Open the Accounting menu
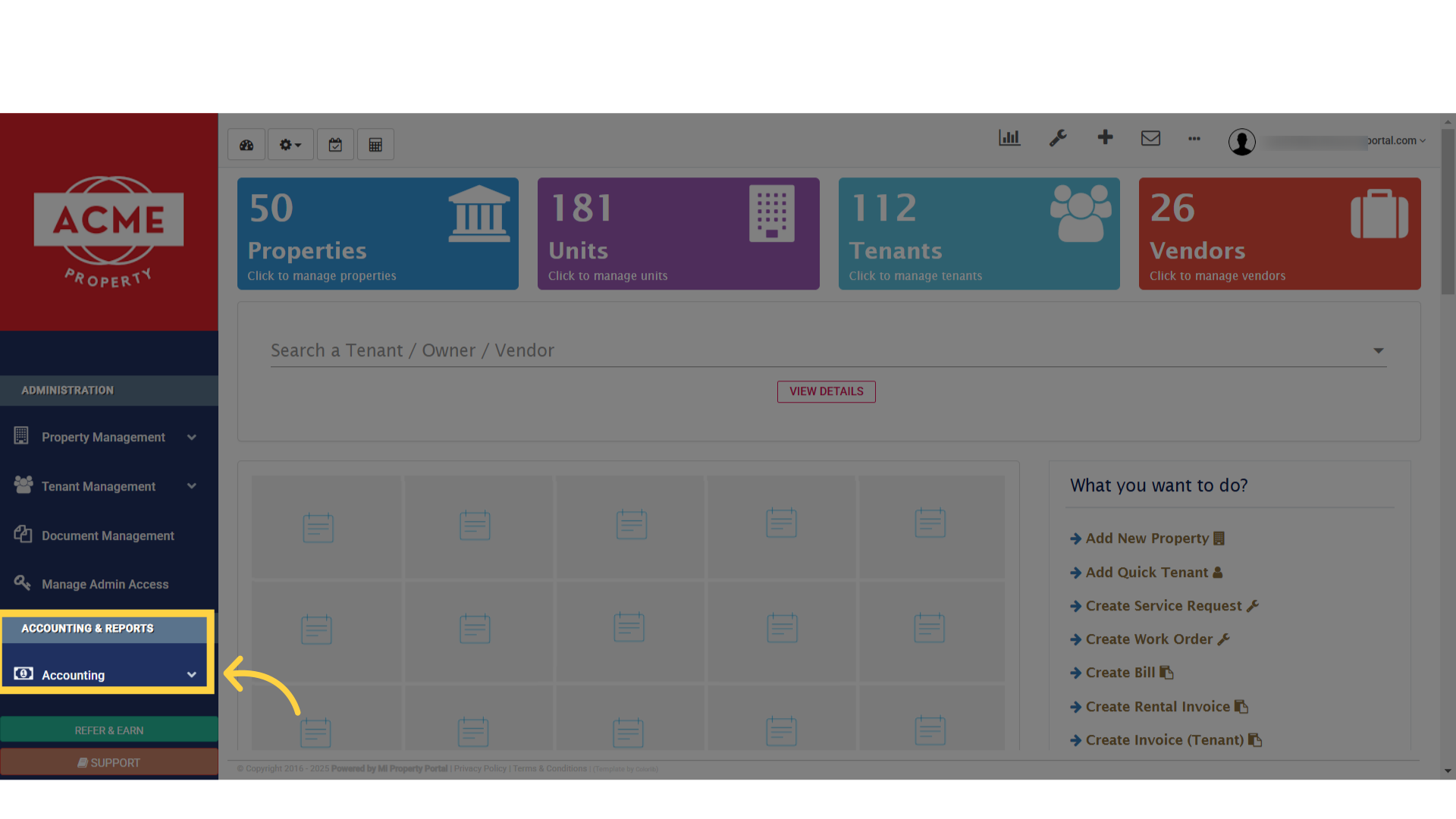Viewport: 1456px width, 819px height. (x=108, y=675)
